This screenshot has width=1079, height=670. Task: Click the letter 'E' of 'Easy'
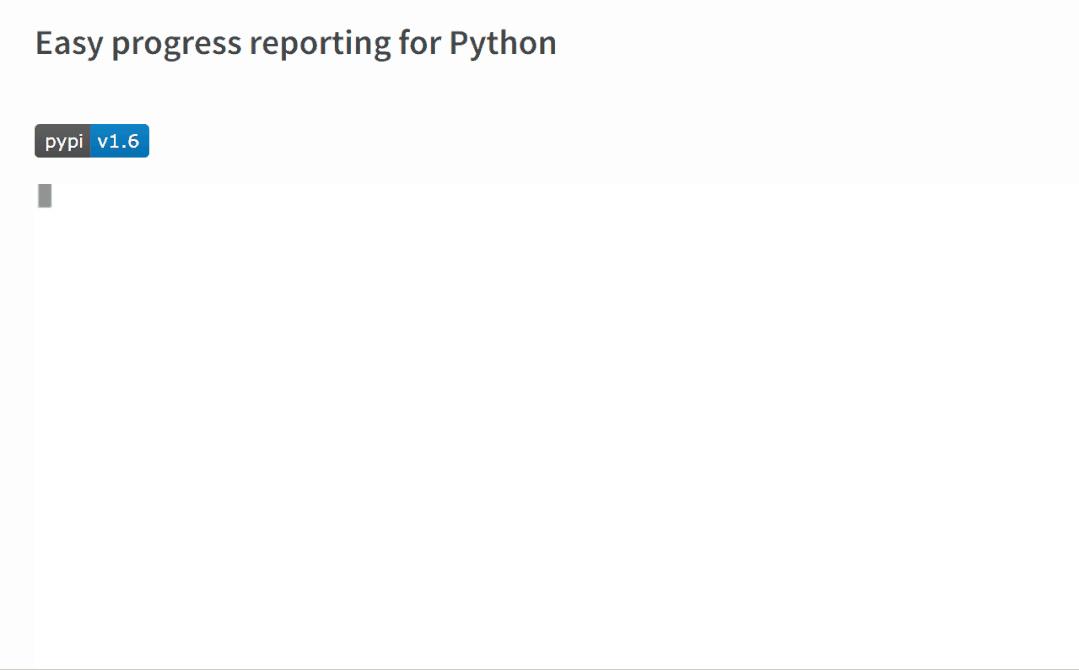(x=44, y=43)
